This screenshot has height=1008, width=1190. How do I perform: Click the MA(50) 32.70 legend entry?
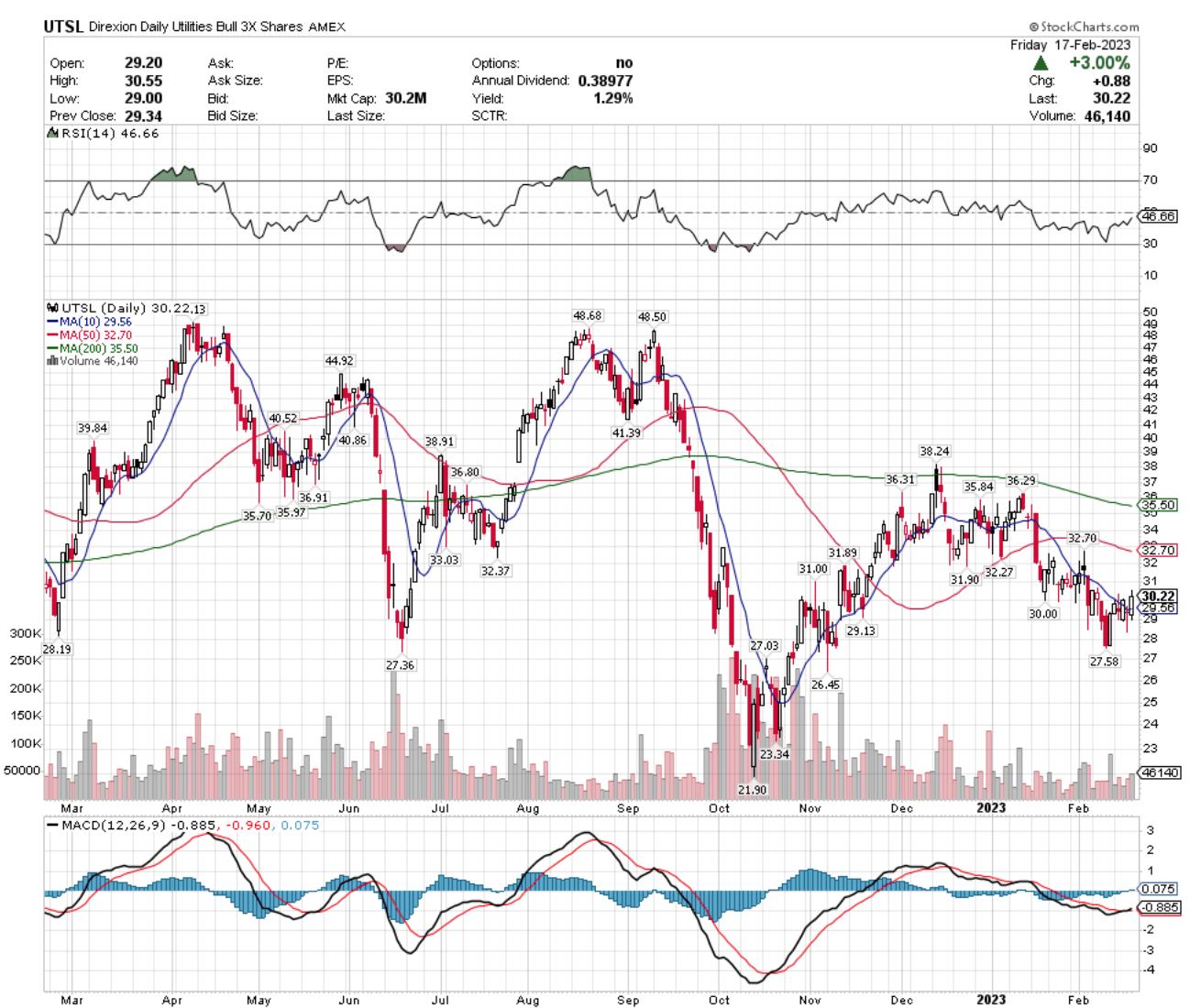click(x=89, y=335)
